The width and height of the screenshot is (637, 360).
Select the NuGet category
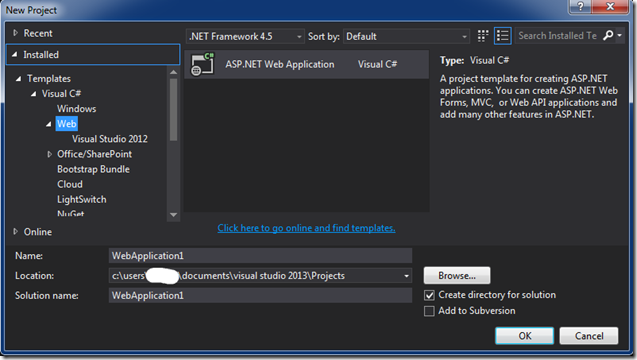click(70, 213)
